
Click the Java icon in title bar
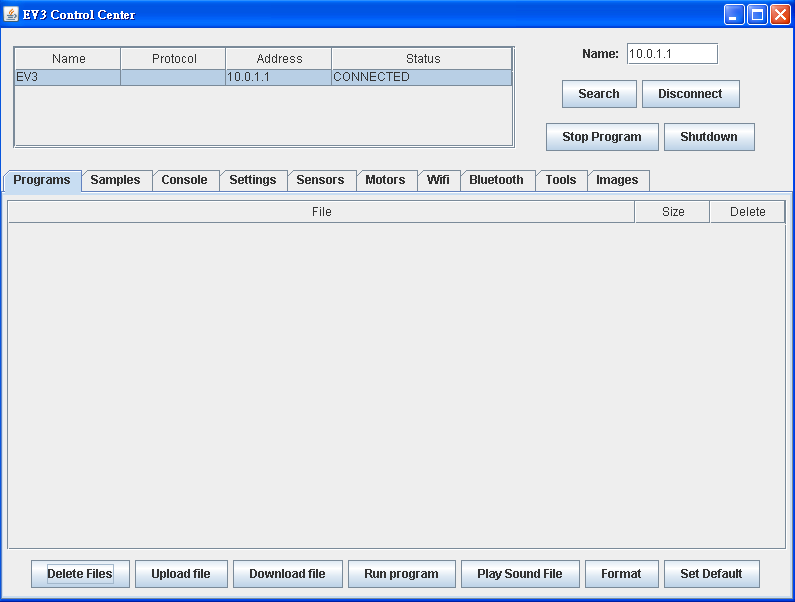click(x=11, y=14)
